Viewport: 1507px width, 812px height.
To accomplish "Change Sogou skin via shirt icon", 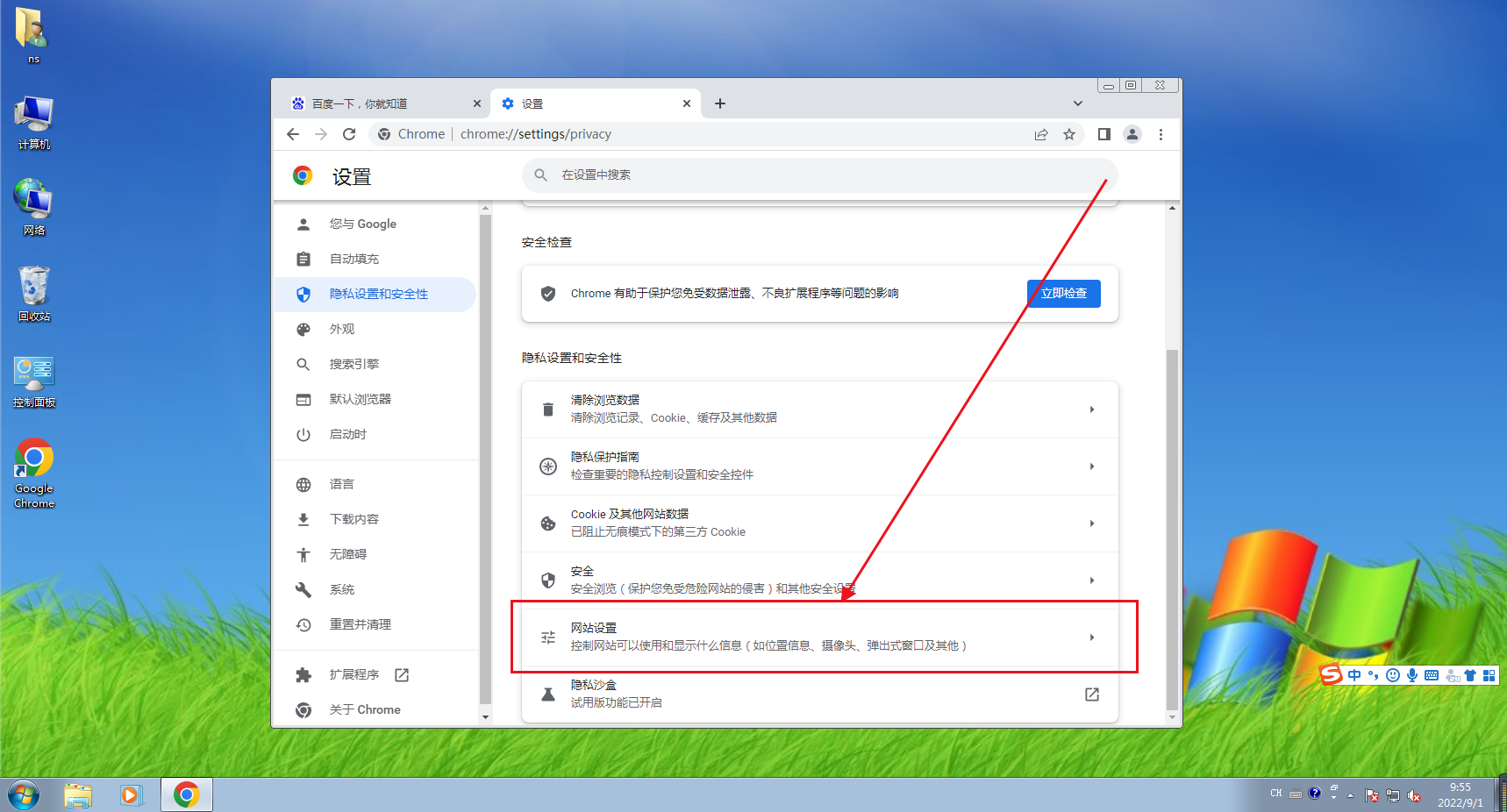I will pyautogui.click(x=1470, y=674).
